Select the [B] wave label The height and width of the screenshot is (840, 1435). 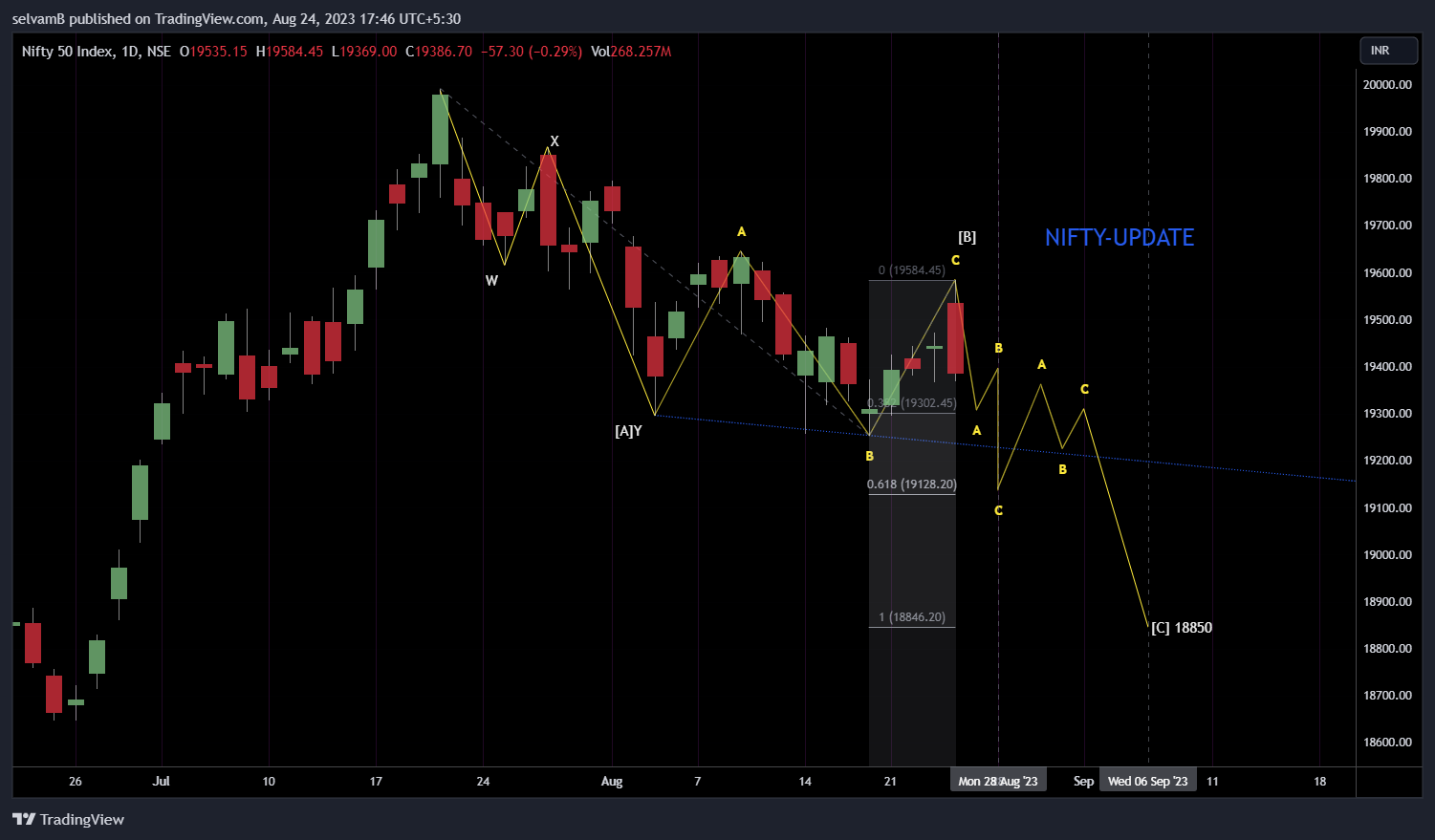(967, 237)
